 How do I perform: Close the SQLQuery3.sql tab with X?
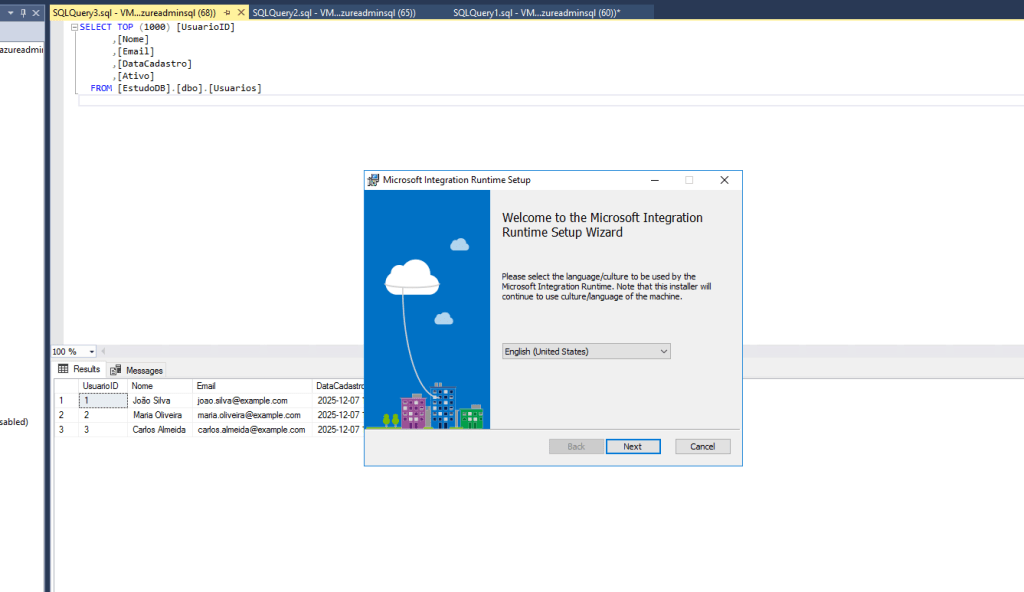240,12
